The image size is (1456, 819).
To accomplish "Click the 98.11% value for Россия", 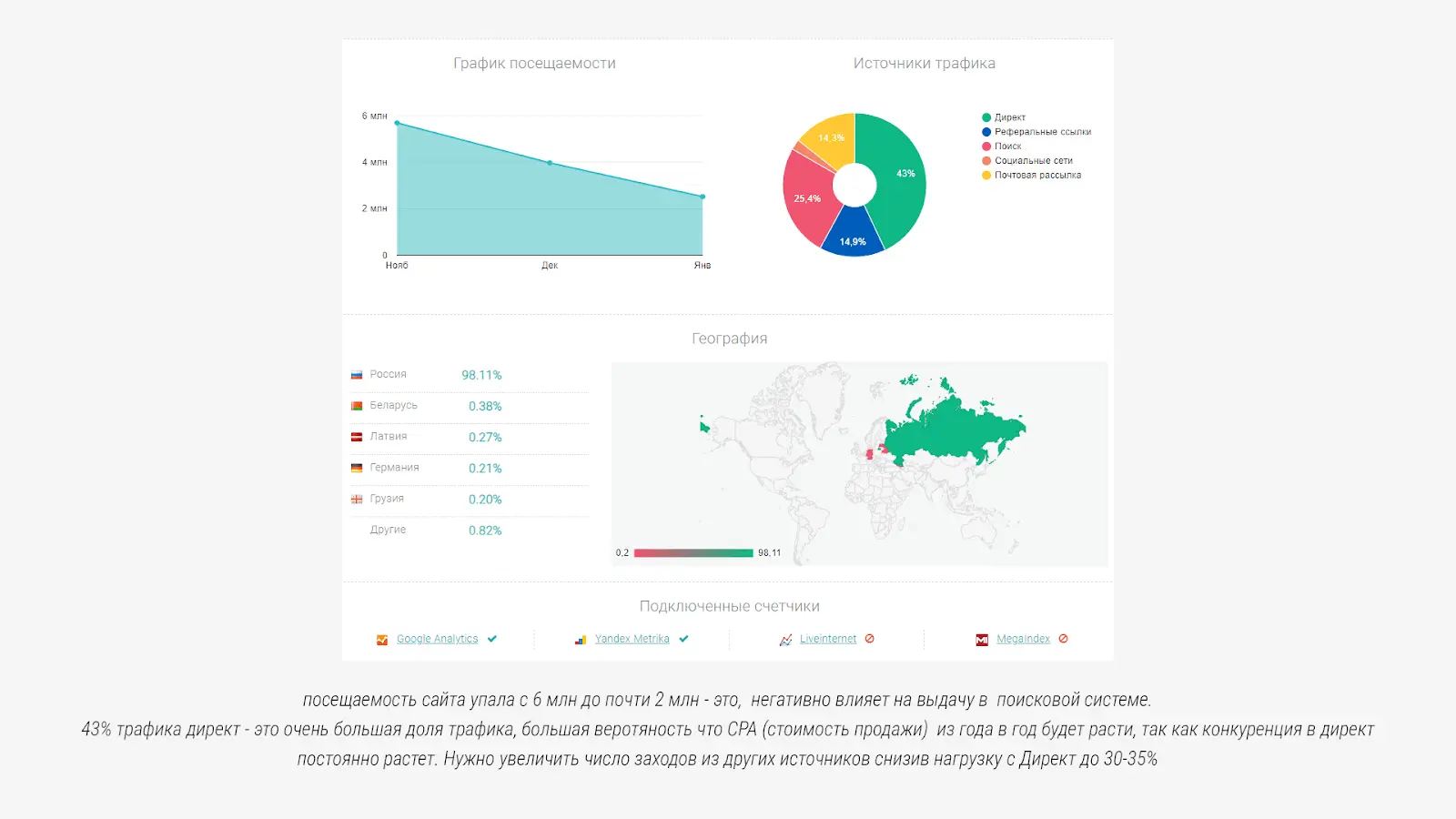I will pyautogui.click(x=481, y=375).
